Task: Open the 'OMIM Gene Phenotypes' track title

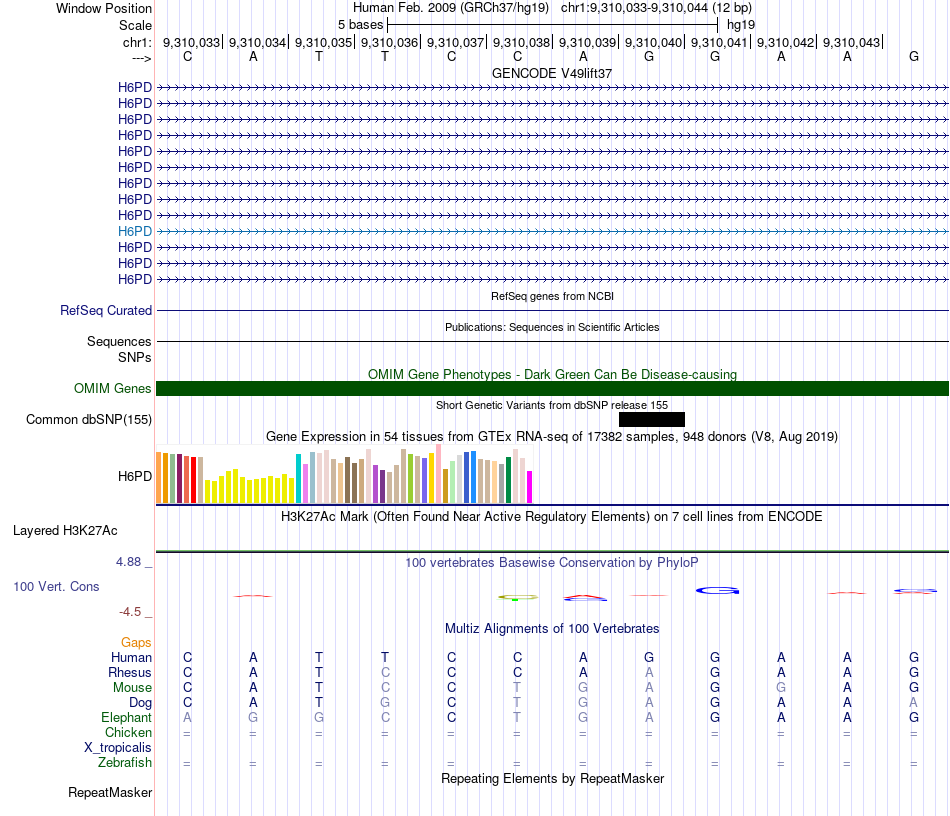Action: [x=552, y=374]
